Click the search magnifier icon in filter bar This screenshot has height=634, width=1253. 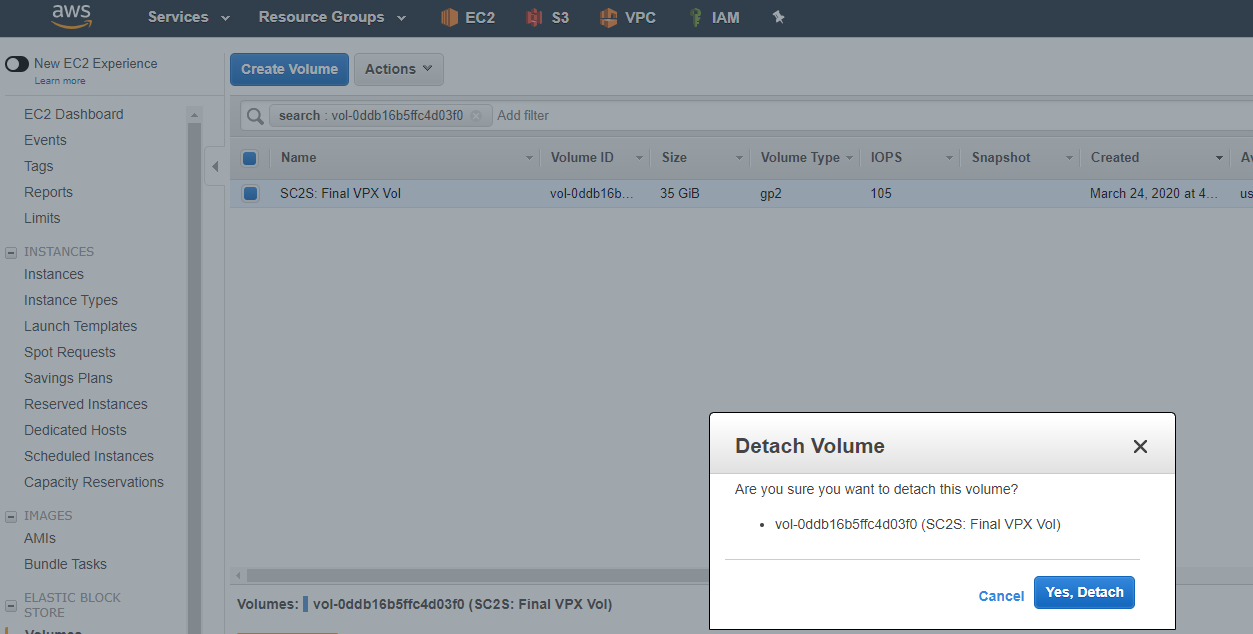pyautogui.click(x=255, y=116)
